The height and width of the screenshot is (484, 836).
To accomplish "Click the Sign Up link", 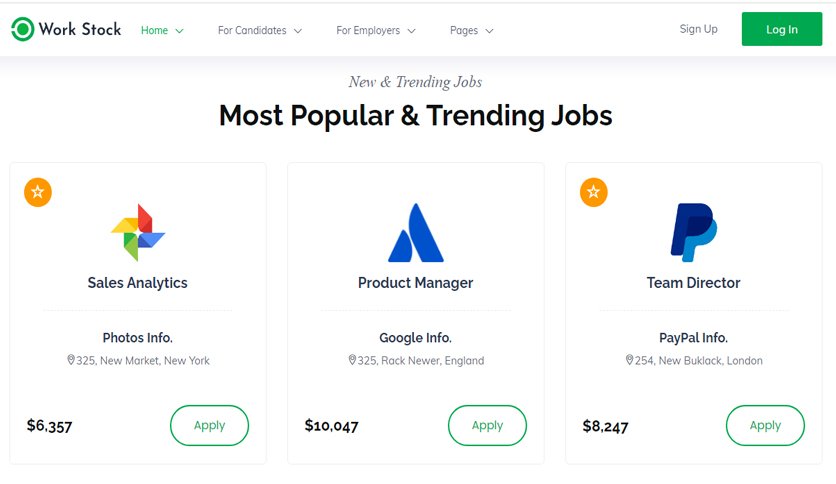I will coord(698,29).
